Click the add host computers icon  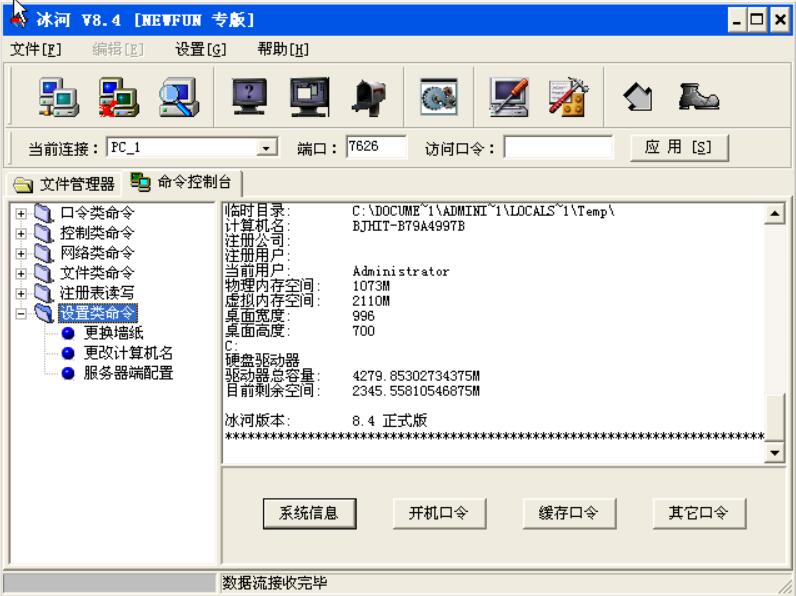pyautogui.click(x=59, y=96)
